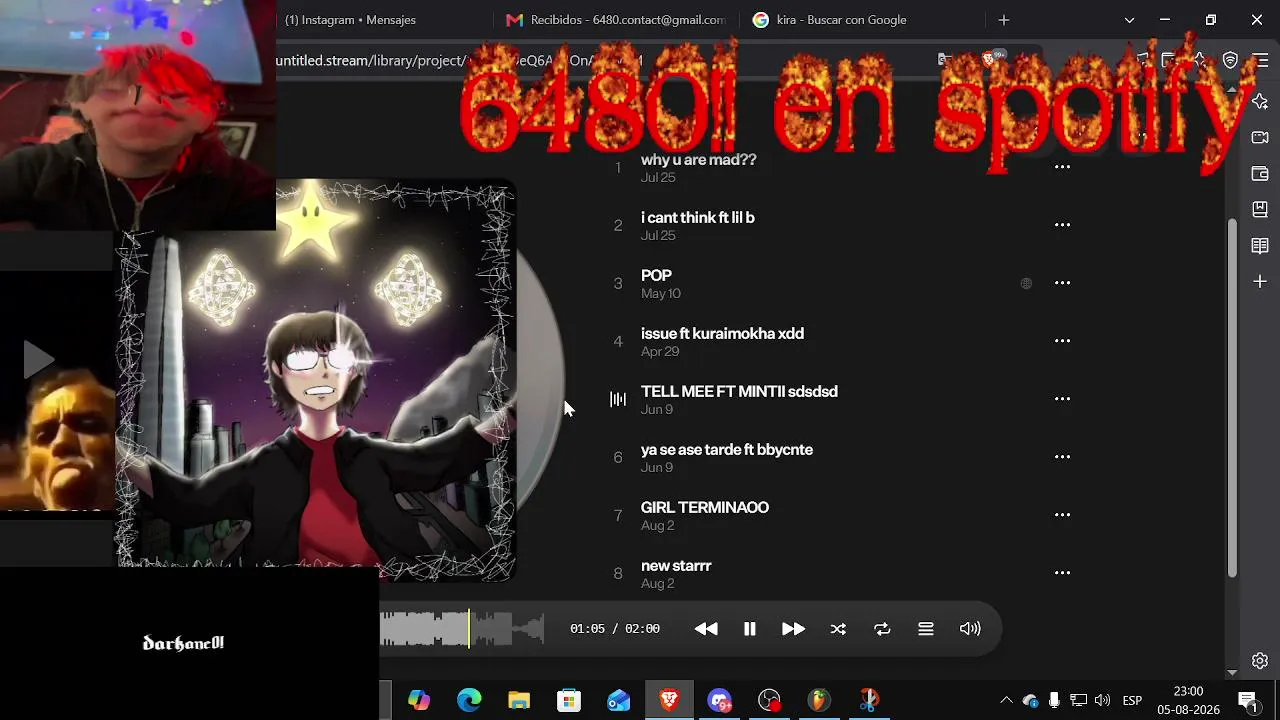This screenshot has width=1280, height=720.
Task: Open options for 'ya se ase tarde ft bbycnte'
Action: 1062,457
